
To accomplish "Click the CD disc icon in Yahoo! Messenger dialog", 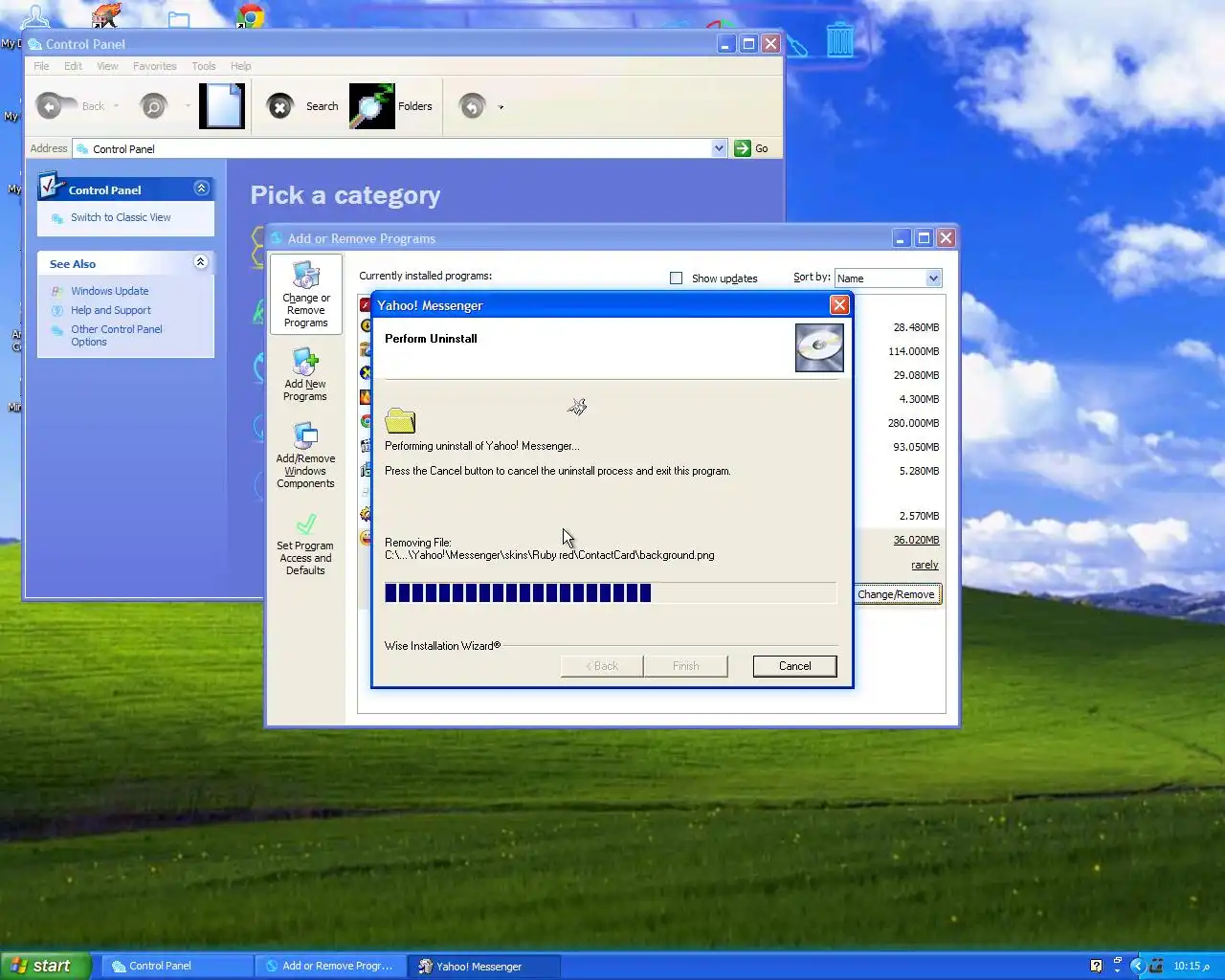I will 819,346.
